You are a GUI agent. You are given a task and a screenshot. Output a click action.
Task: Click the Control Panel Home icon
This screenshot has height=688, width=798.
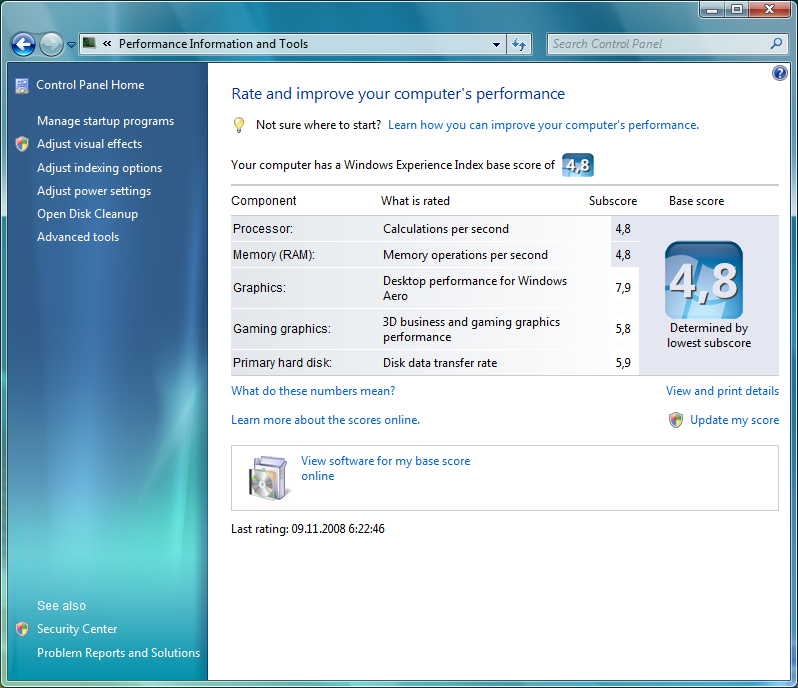(x=22, y=85)
